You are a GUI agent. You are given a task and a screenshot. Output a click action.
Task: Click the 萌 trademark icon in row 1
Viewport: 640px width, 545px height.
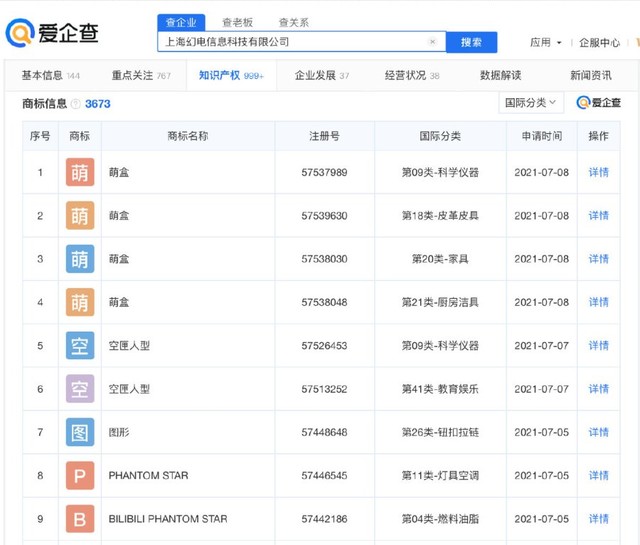[80, 172]
